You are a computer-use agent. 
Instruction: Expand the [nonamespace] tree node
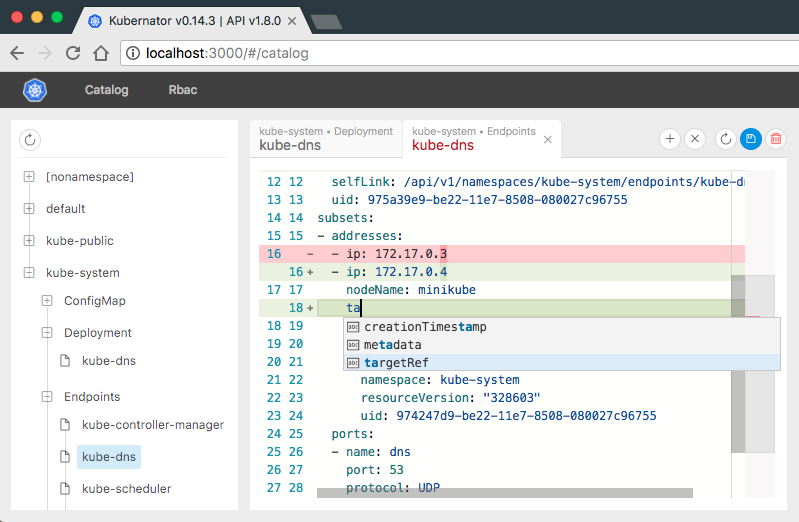(x=29, y=177)
